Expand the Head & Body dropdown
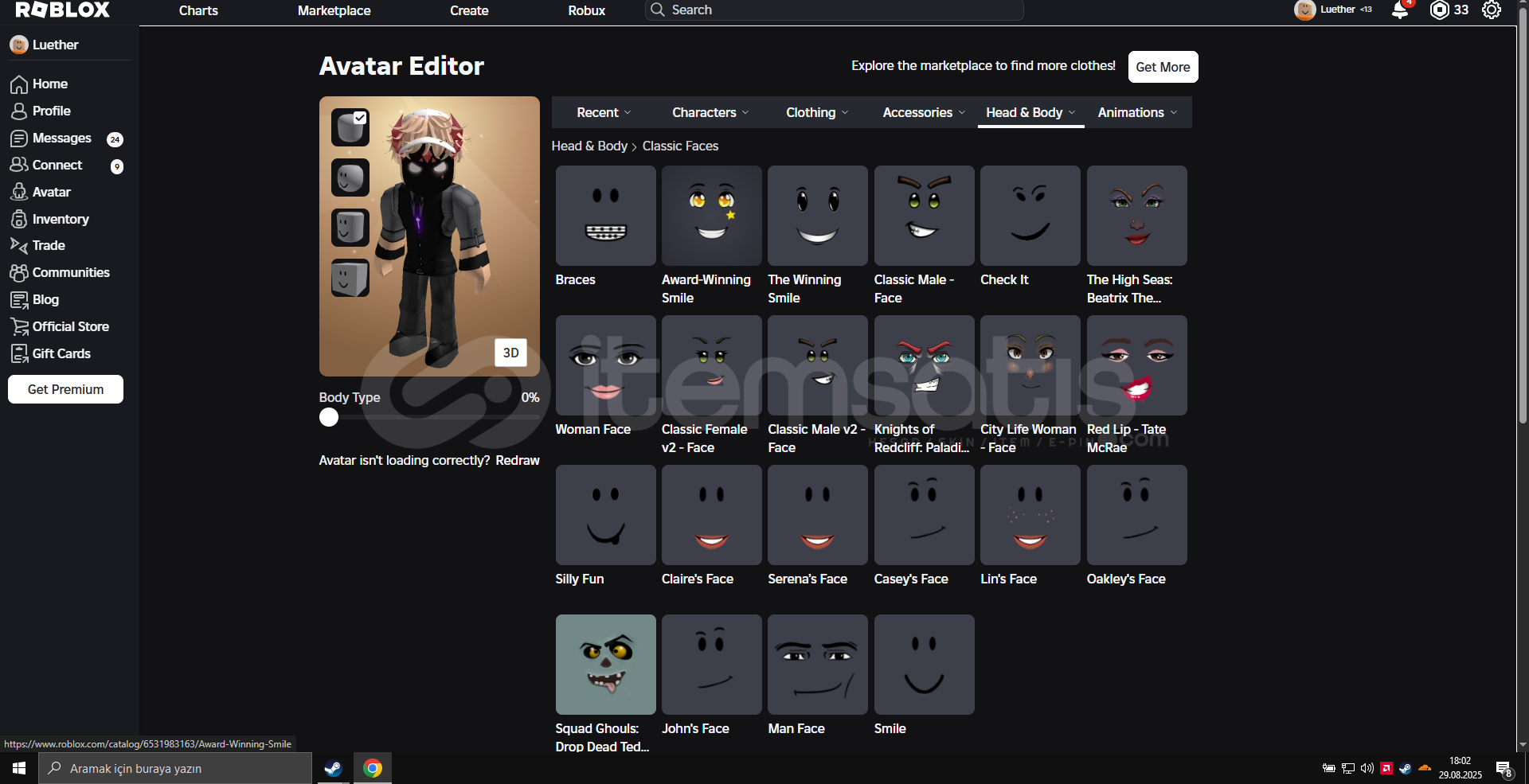Image resolution: width=1529 pixels, height=784 pixels. coord(1030,112)
